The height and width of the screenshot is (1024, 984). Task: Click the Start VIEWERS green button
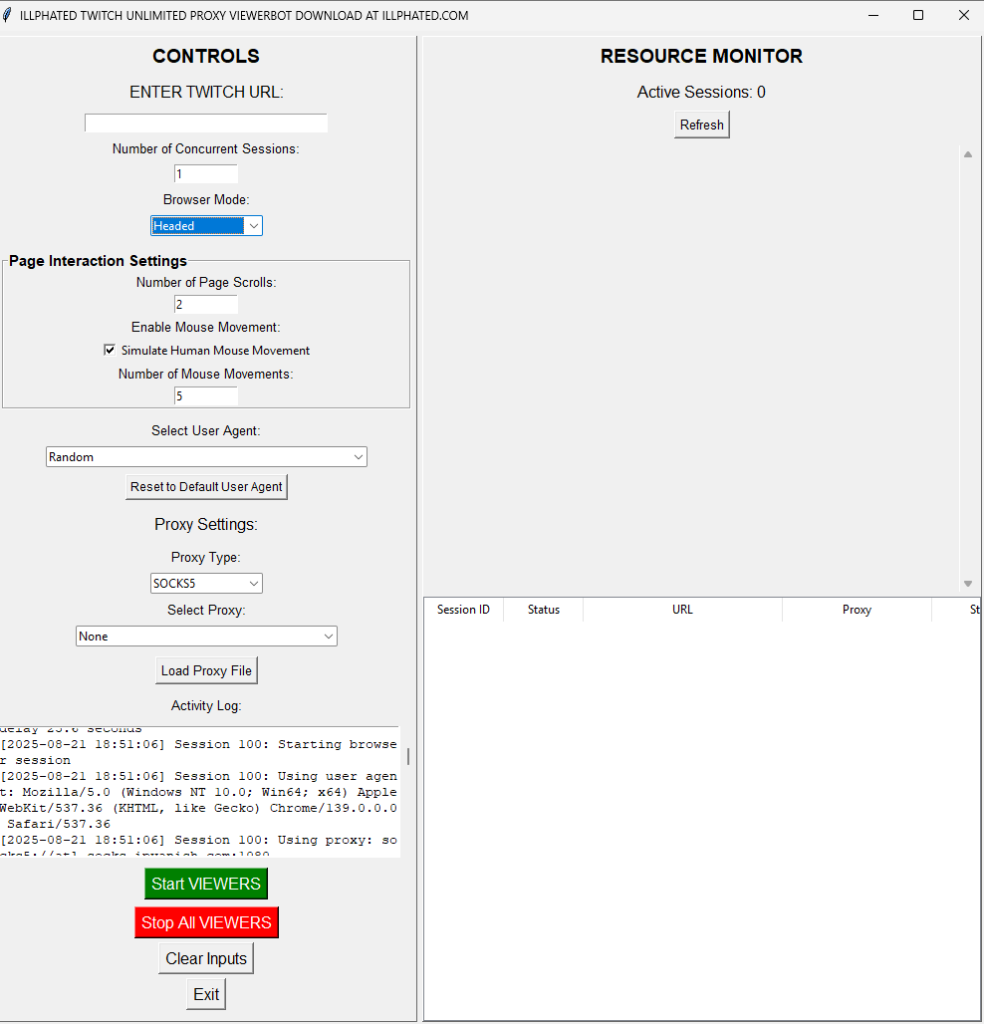point(206,884)
